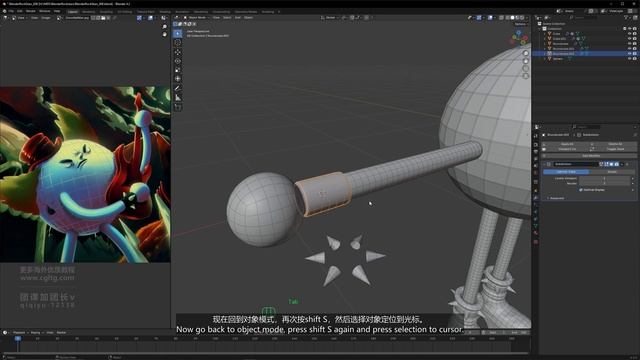Select the Transform tool in viewport toolbar
This screenshot has width=640, height=360.
(x=178, y=79)
